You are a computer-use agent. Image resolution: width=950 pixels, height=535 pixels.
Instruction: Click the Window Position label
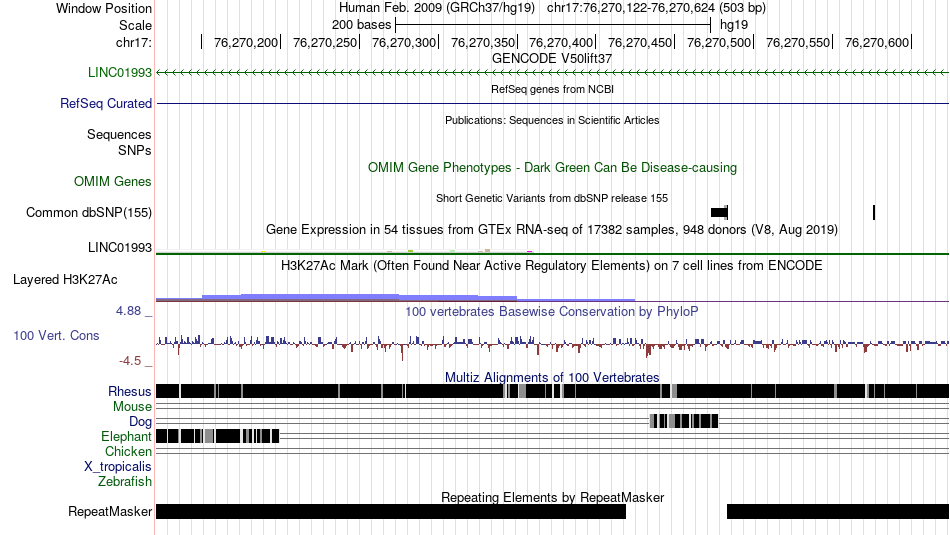point(104,8)
